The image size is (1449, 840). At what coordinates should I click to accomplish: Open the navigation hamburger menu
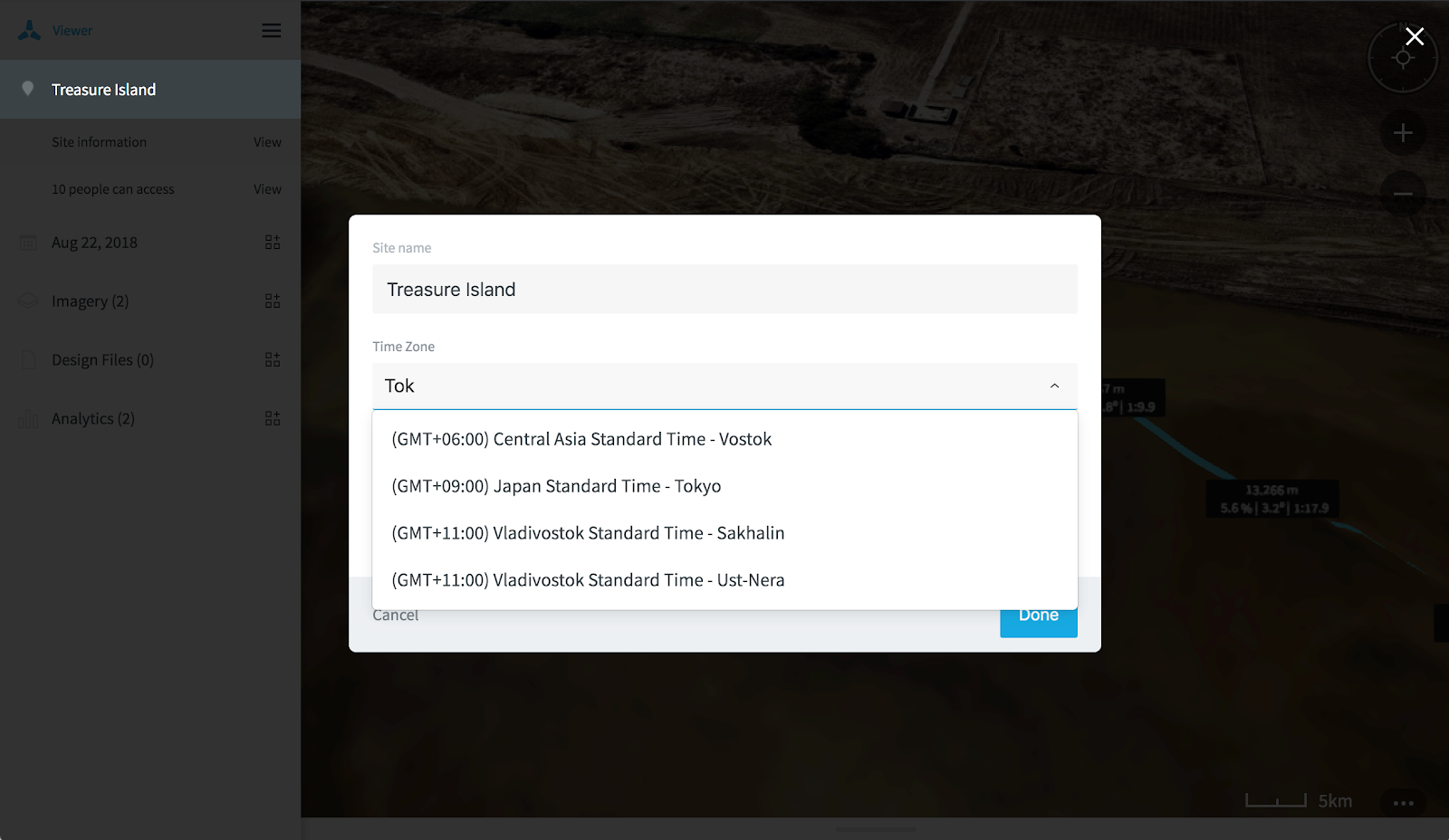(x=271, y=30)
